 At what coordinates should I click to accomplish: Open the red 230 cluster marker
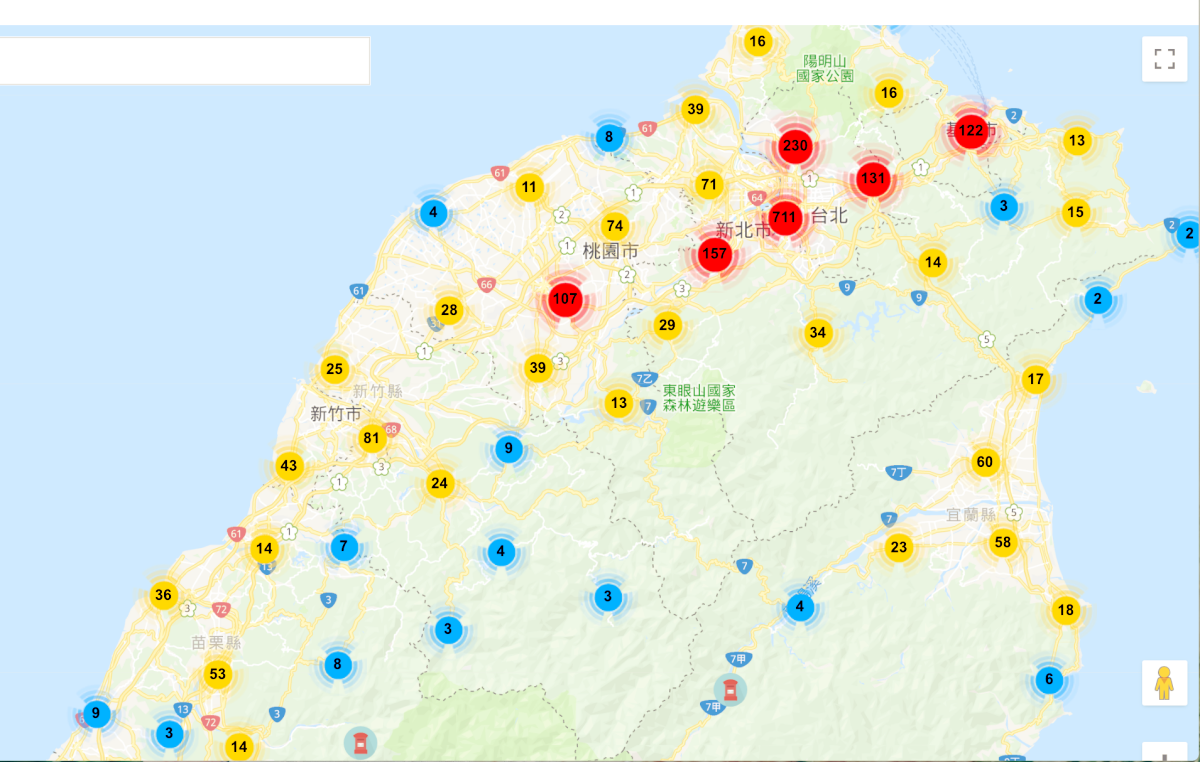point(795,146)
